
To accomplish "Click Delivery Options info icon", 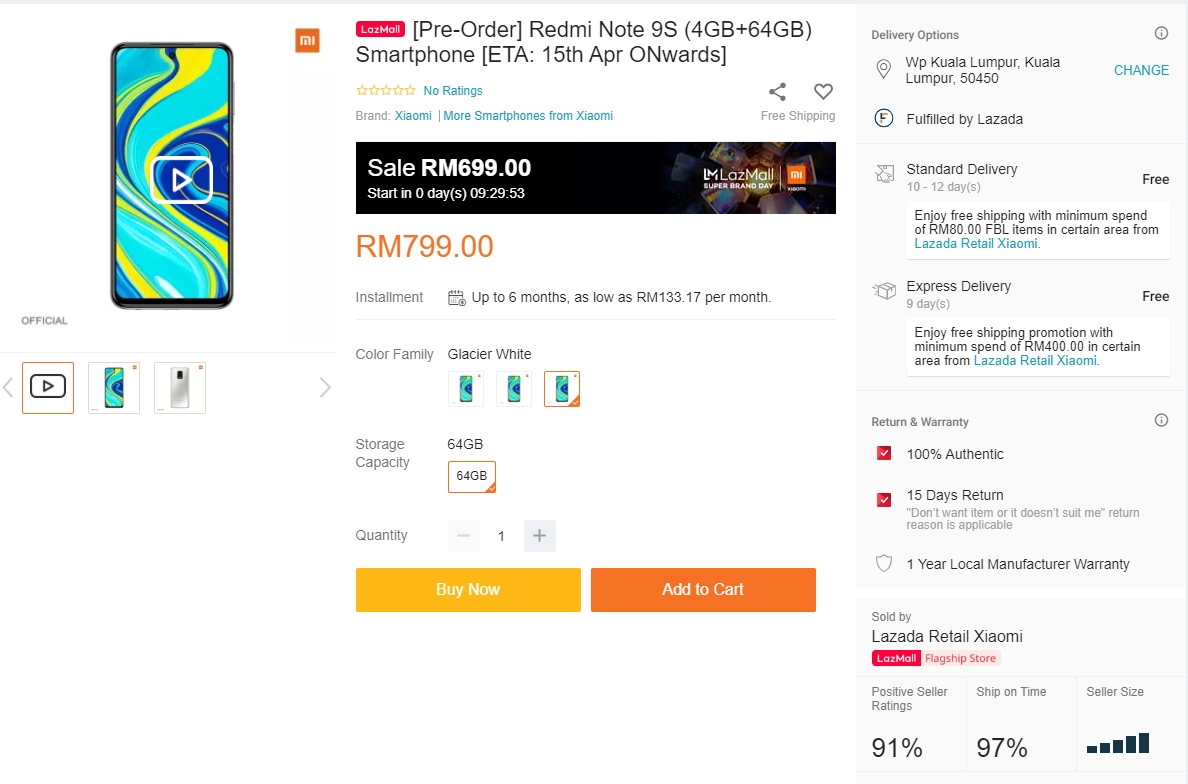I will (1161, 34).
